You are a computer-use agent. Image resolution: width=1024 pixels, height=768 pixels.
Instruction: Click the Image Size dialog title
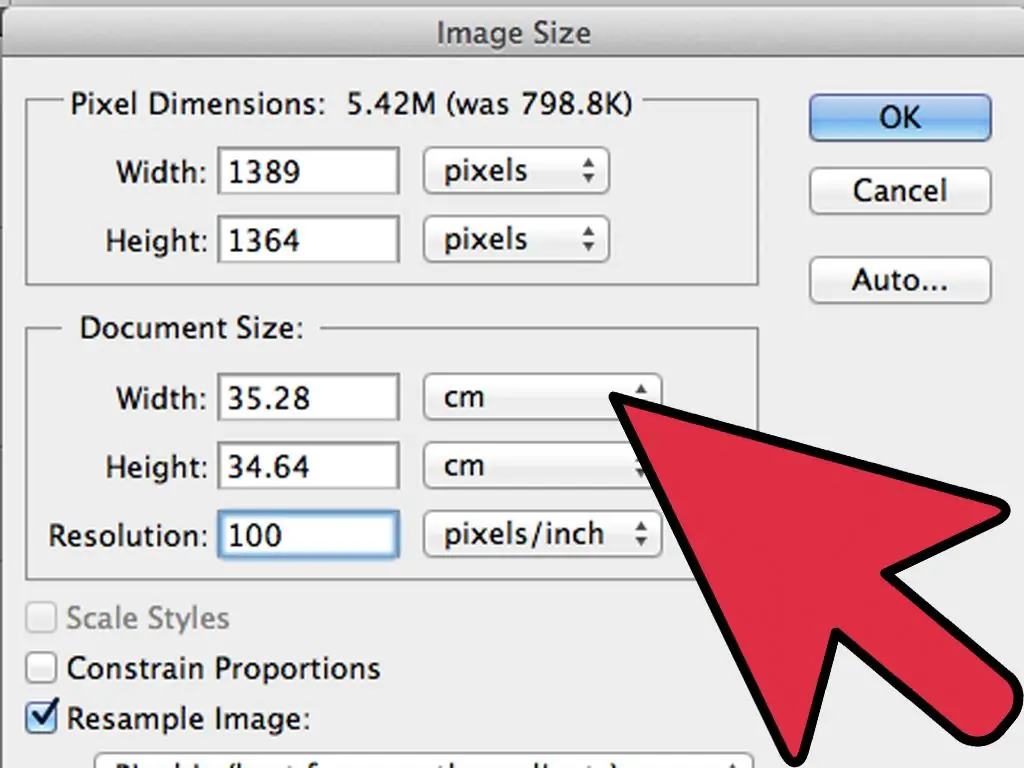click(513, 33)
